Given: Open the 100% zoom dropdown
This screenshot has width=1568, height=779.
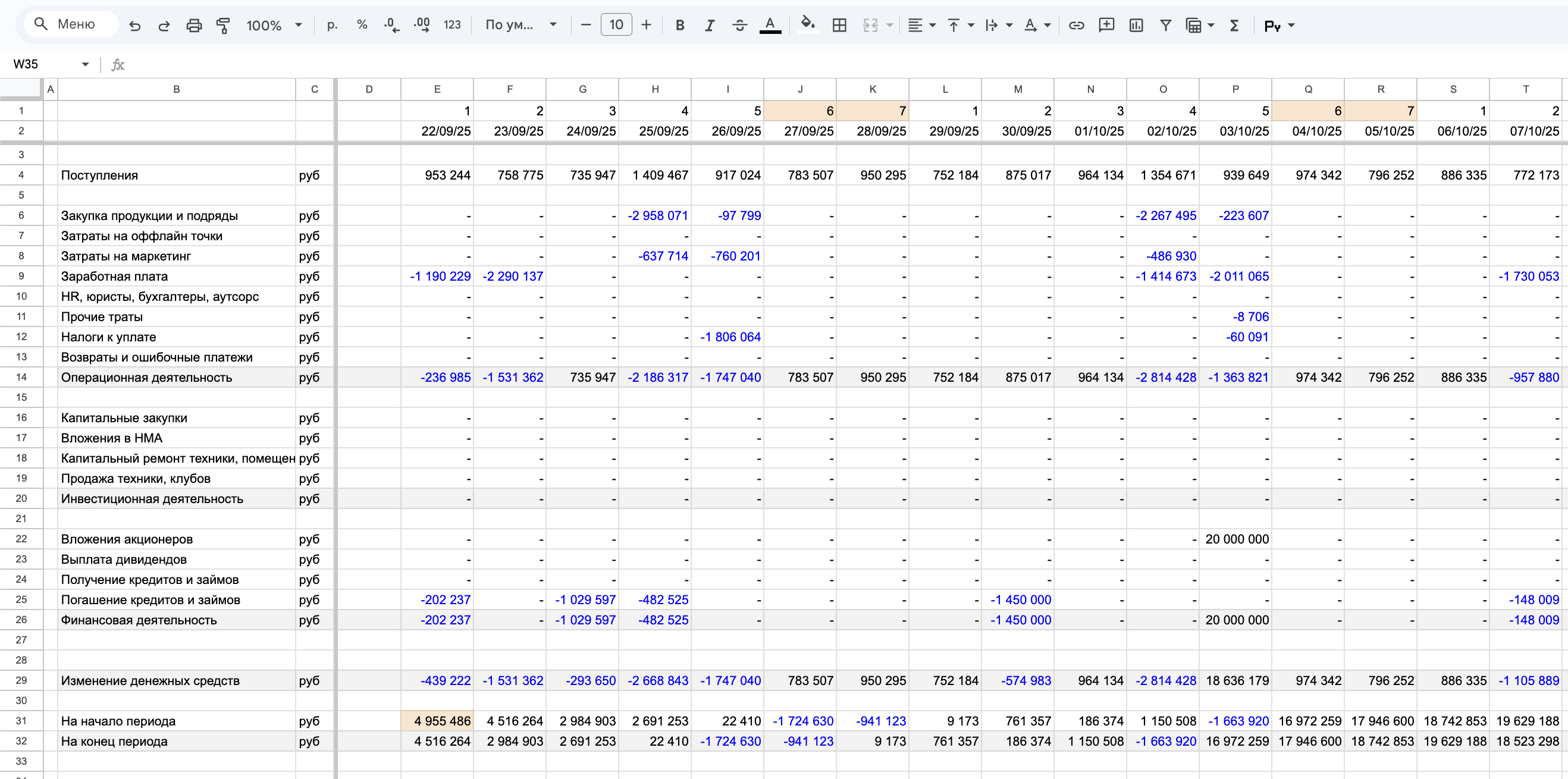Looking at the screenshot, I should 274,26.
